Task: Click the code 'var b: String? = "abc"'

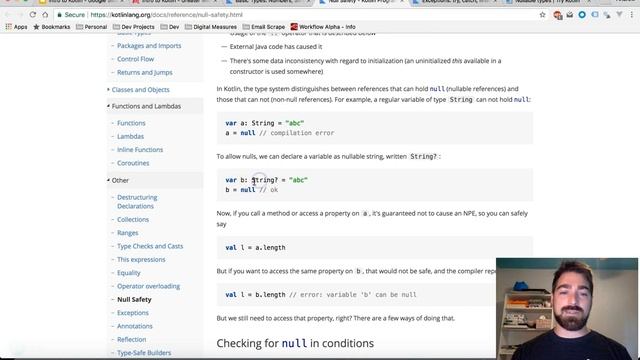Action: click(267, 180)
